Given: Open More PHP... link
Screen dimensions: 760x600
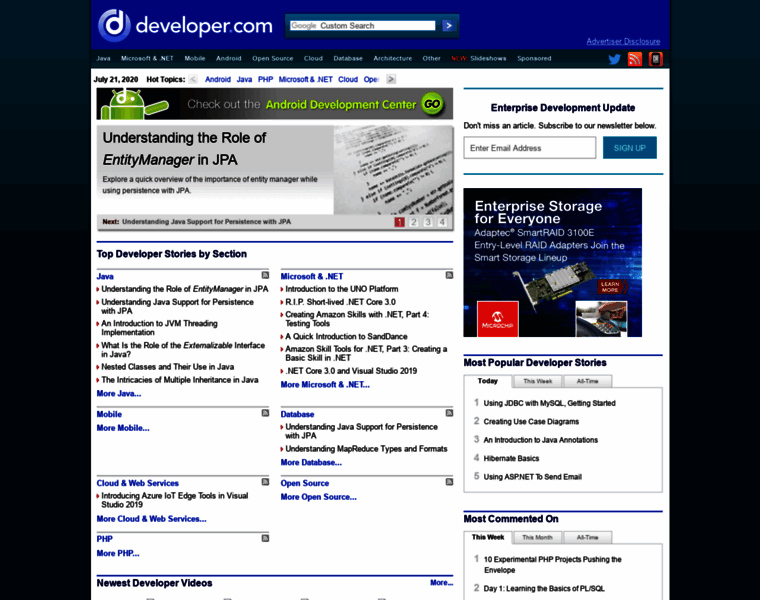Looking at the screenshot, I should [x=118, y=553].
